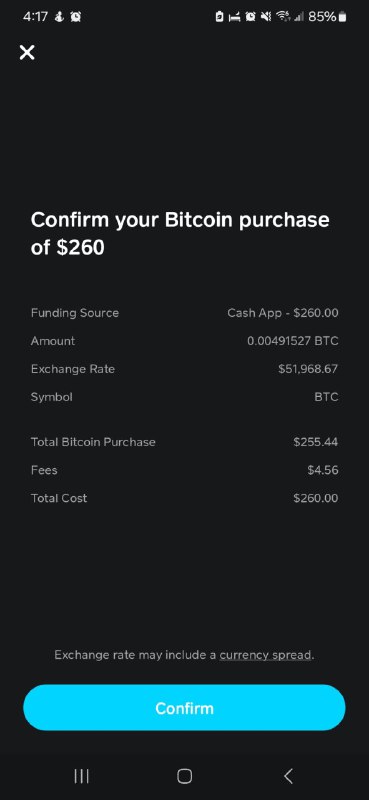Tap the Fees $4.56 row

click(x=184, y=470)
